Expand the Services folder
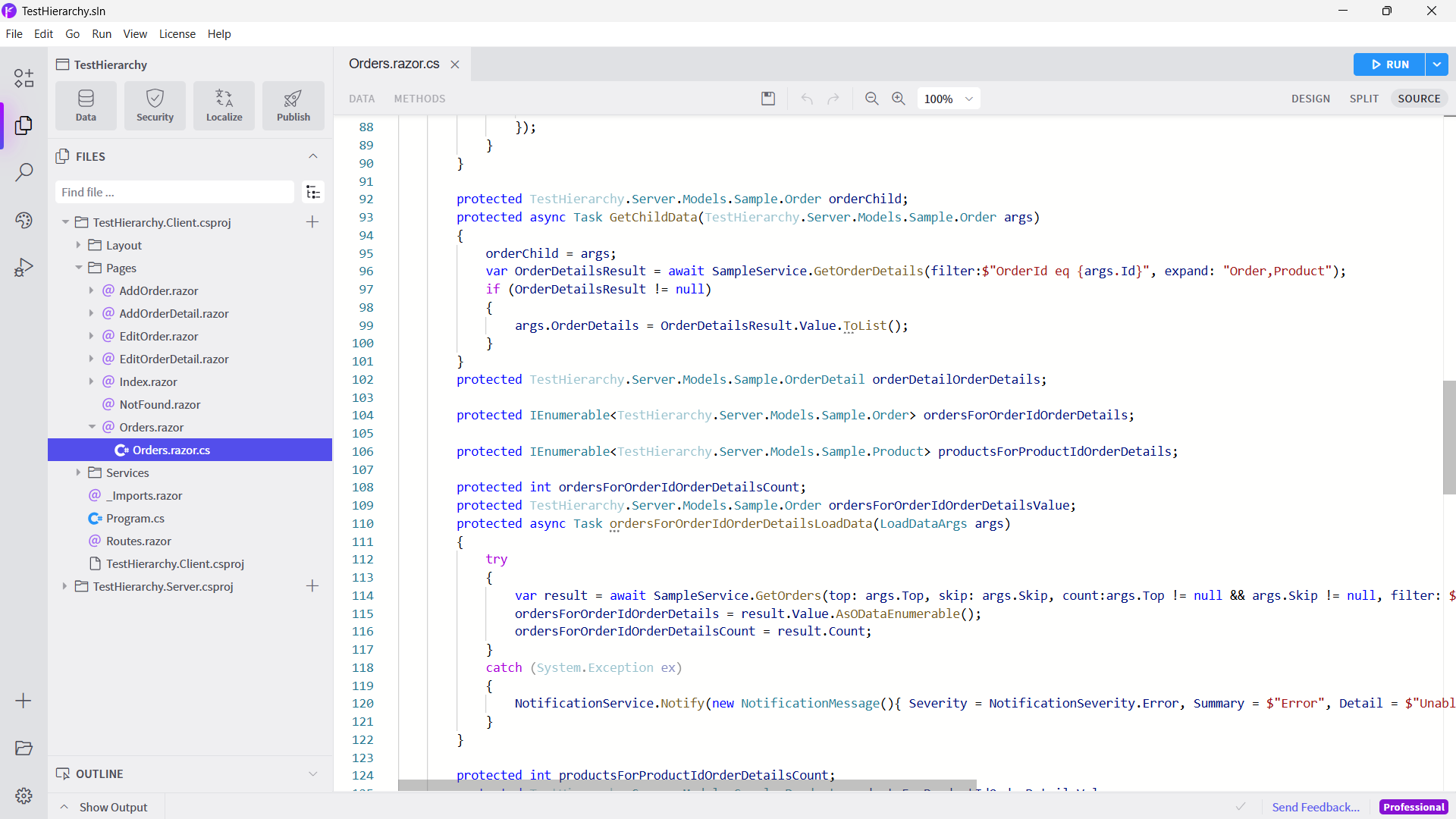 coord(78,472)
